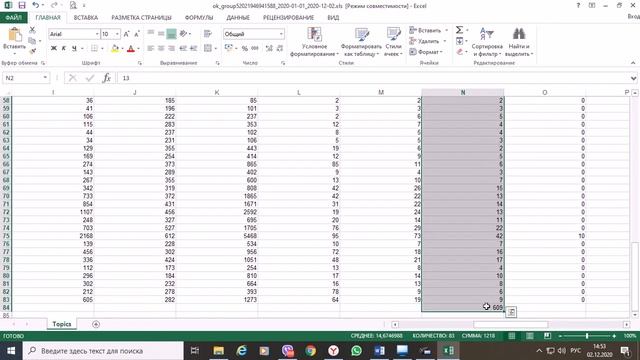Open the font size 10 dropdown
Image resolution: width=640 pixels, height=360 pixels.
tap(118, 34)
